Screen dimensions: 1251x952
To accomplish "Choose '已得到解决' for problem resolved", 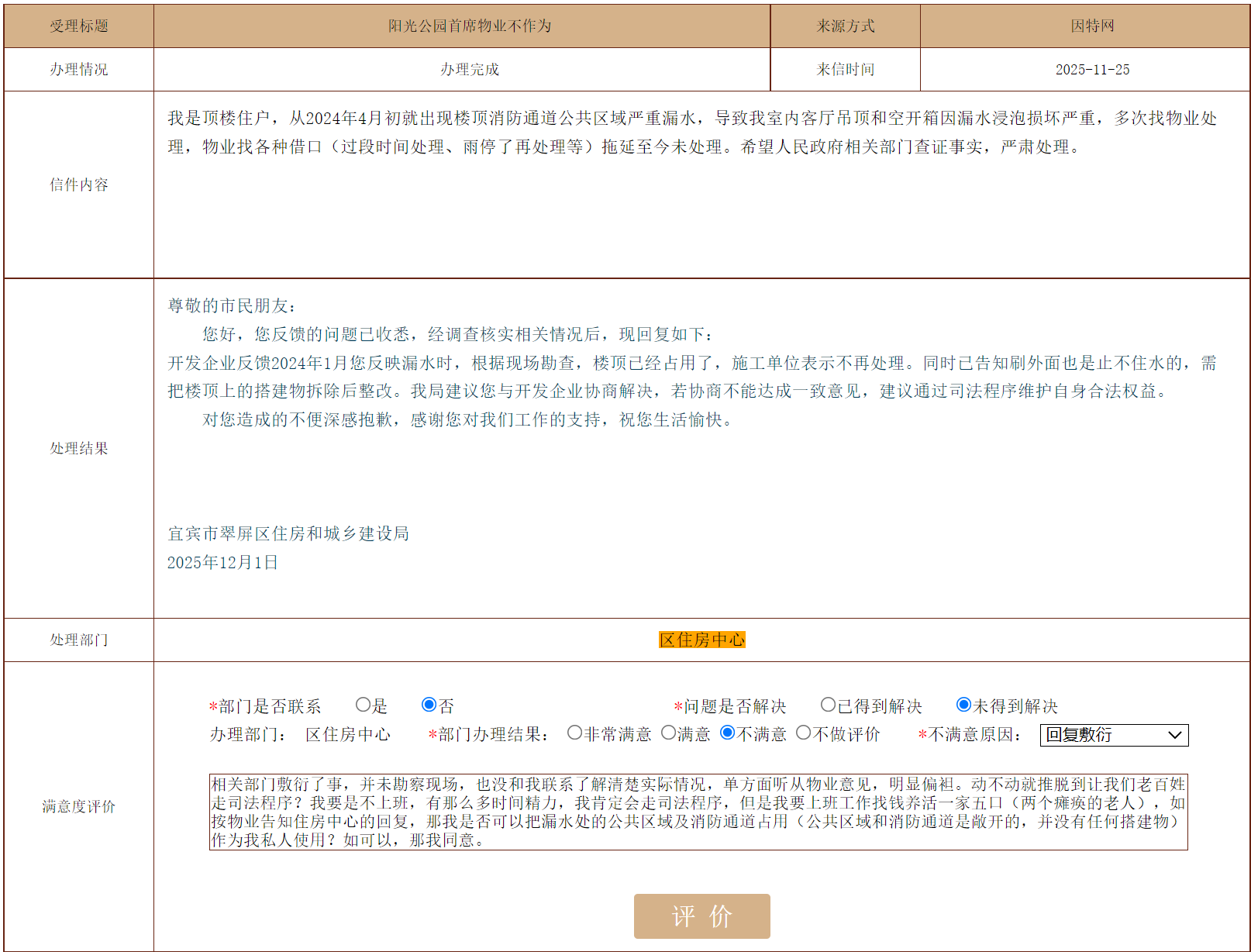I will pyautogui.click(x=828, y=705).
